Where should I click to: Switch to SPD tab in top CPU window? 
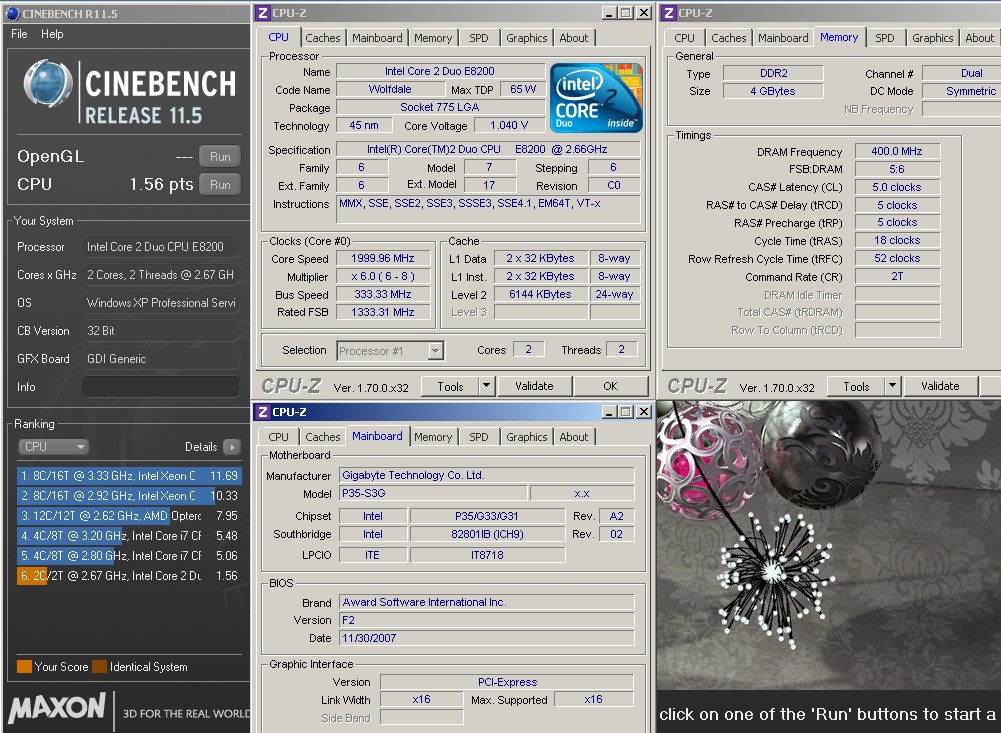point(479,38)
